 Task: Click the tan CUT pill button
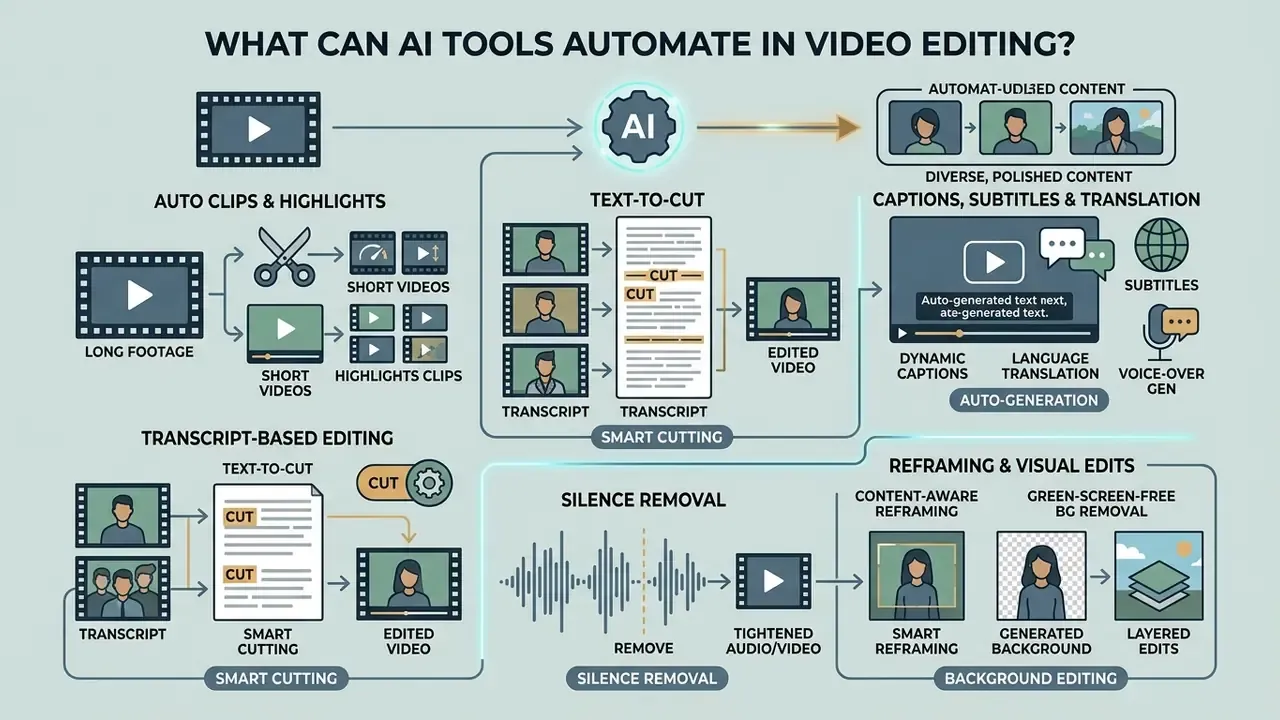pyautogui.click(x=405, y=482)
